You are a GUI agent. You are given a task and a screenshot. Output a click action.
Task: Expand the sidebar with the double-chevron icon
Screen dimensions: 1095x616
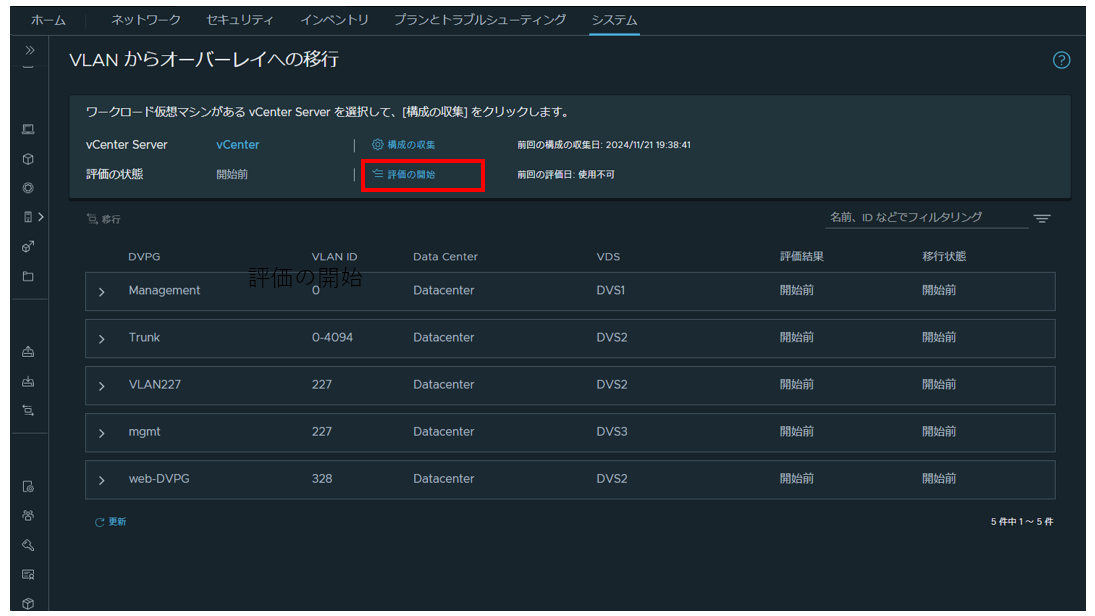click(29, 50)
